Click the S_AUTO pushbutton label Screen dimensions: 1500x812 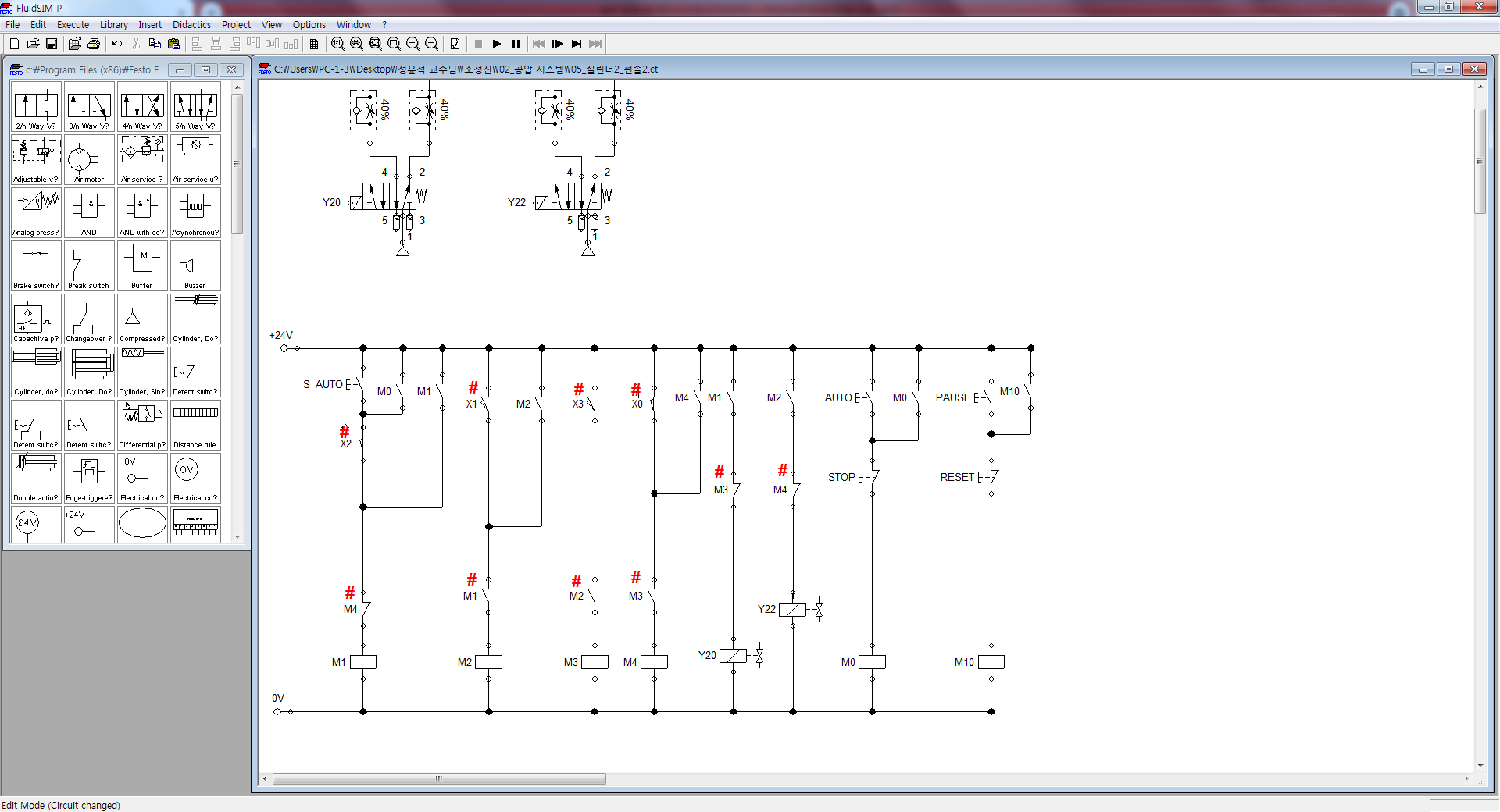[x=323, y=384]
